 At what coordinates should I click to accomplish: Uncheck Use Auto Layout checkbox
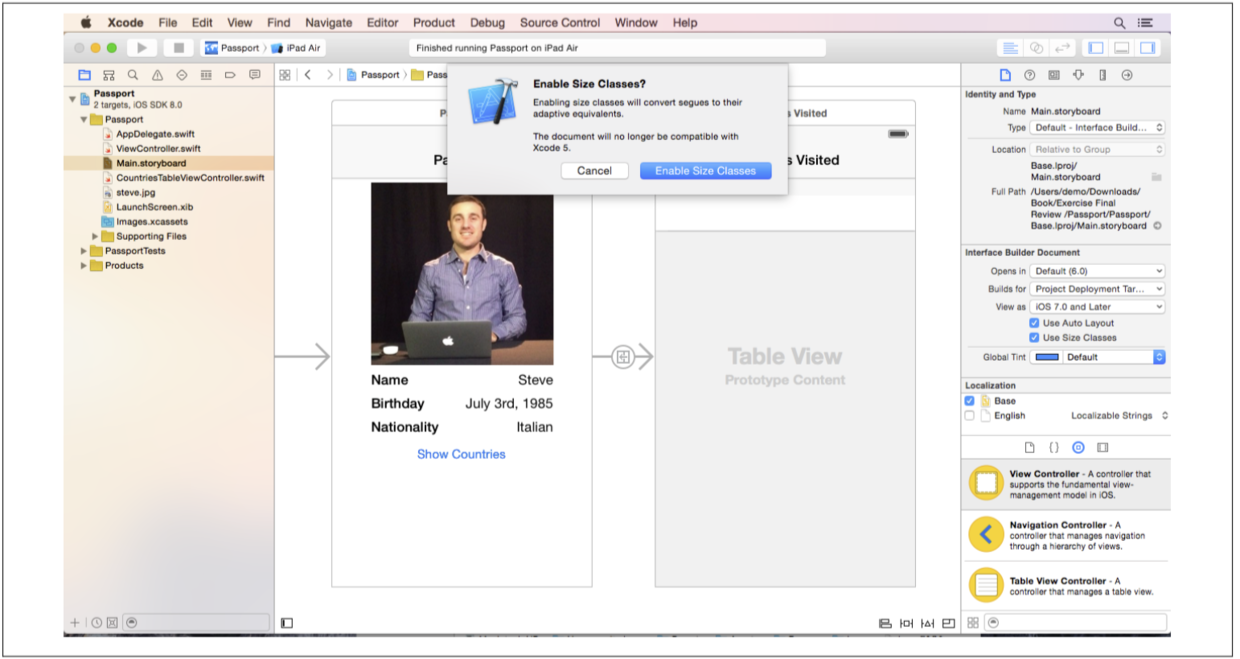coord(1035,323)
